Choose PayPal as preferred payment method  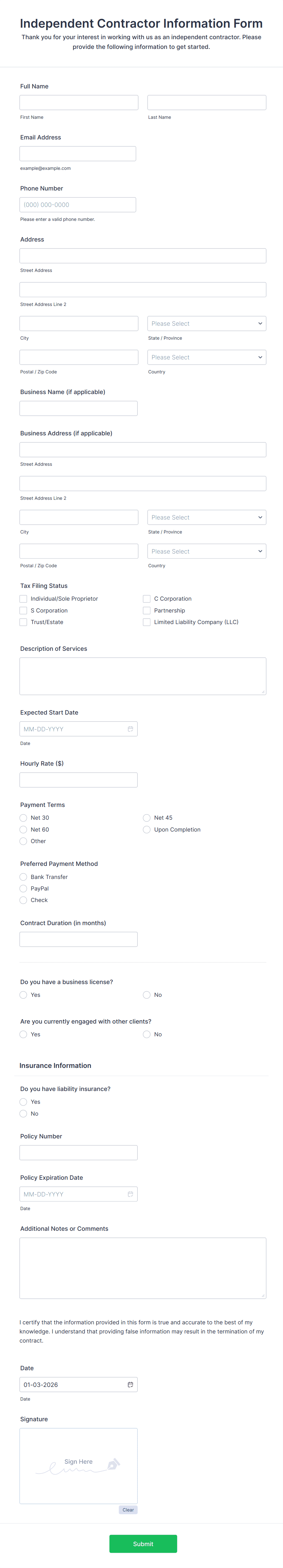coord(23,888)
